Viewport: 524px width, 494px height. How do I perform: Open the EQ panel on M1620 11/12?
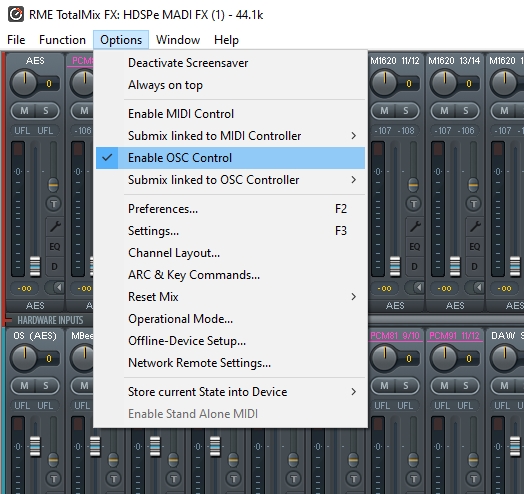click(415, 247)
